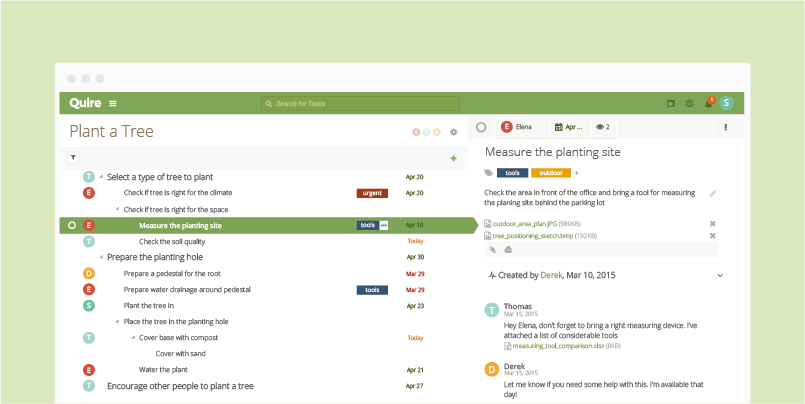Toggle the completion circle in detail panel
The height and width of the screenshot is (404, 805).
[x=481, y=127]
